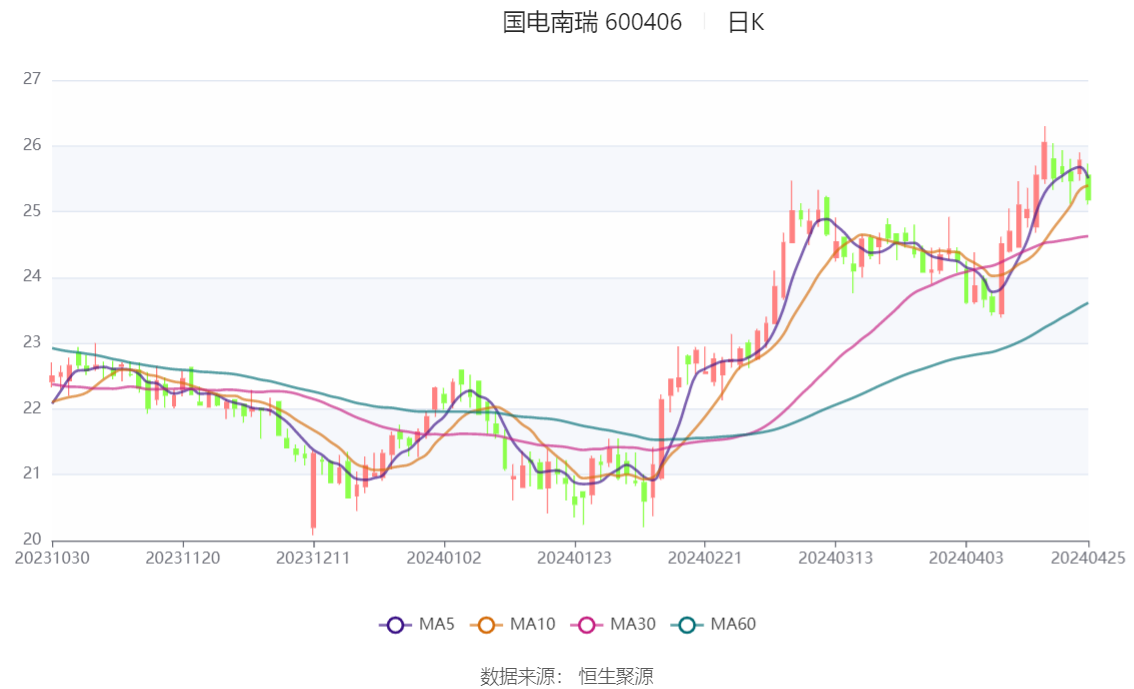Click the 20240102 date axis label

coord(444,558)
